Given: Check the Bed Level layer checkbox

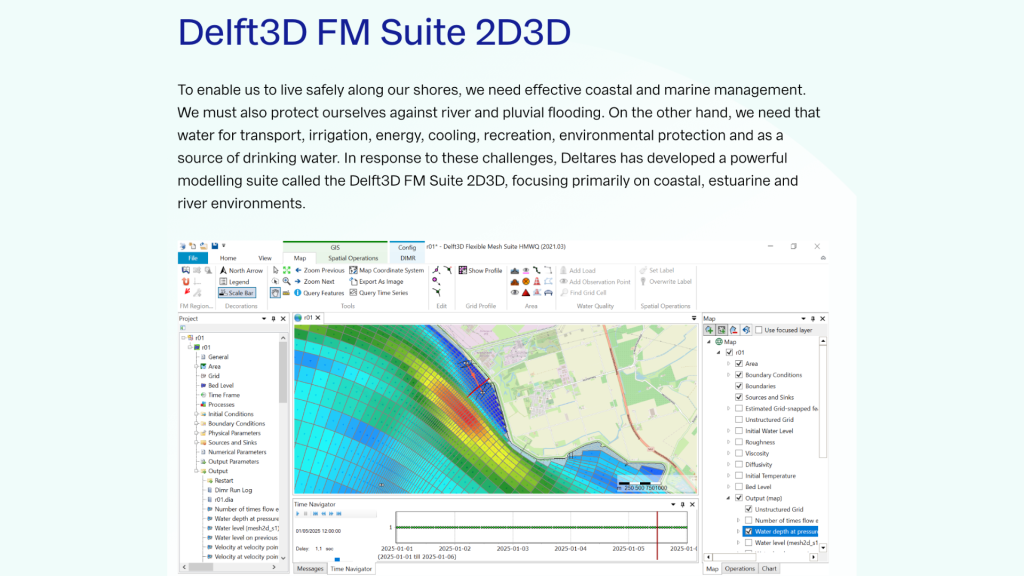Looking at the screenshot, I should pyautogui.click(x=739, y=487).
